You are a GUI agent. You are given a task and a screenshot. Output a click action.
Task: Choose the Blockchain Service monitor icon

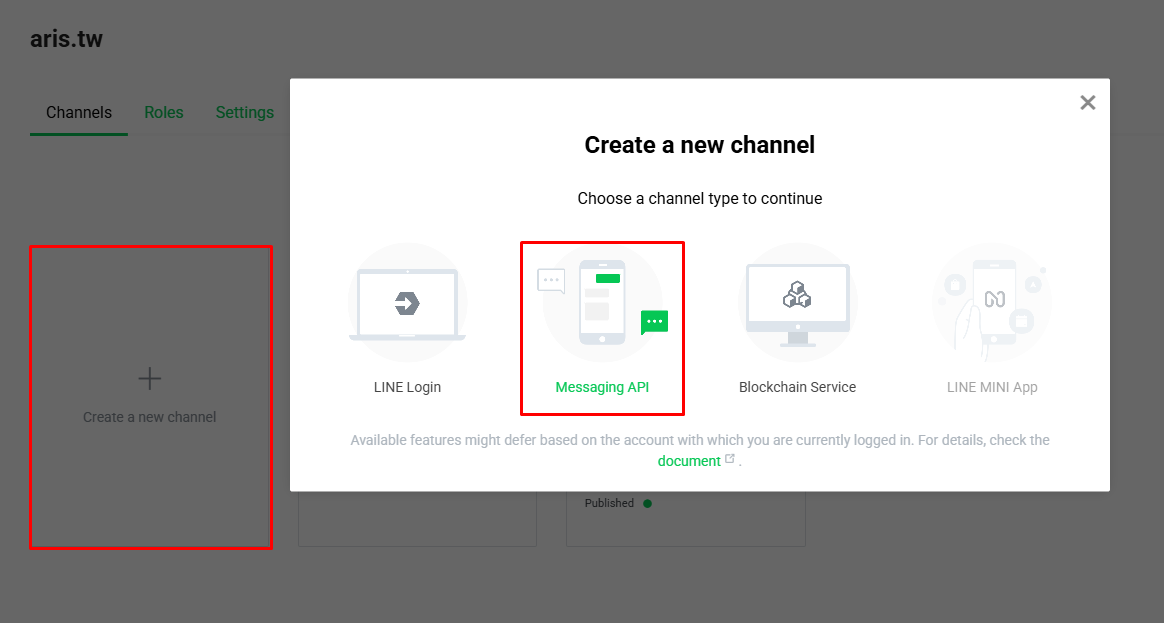pyautogui.click(x=797, y=303)
